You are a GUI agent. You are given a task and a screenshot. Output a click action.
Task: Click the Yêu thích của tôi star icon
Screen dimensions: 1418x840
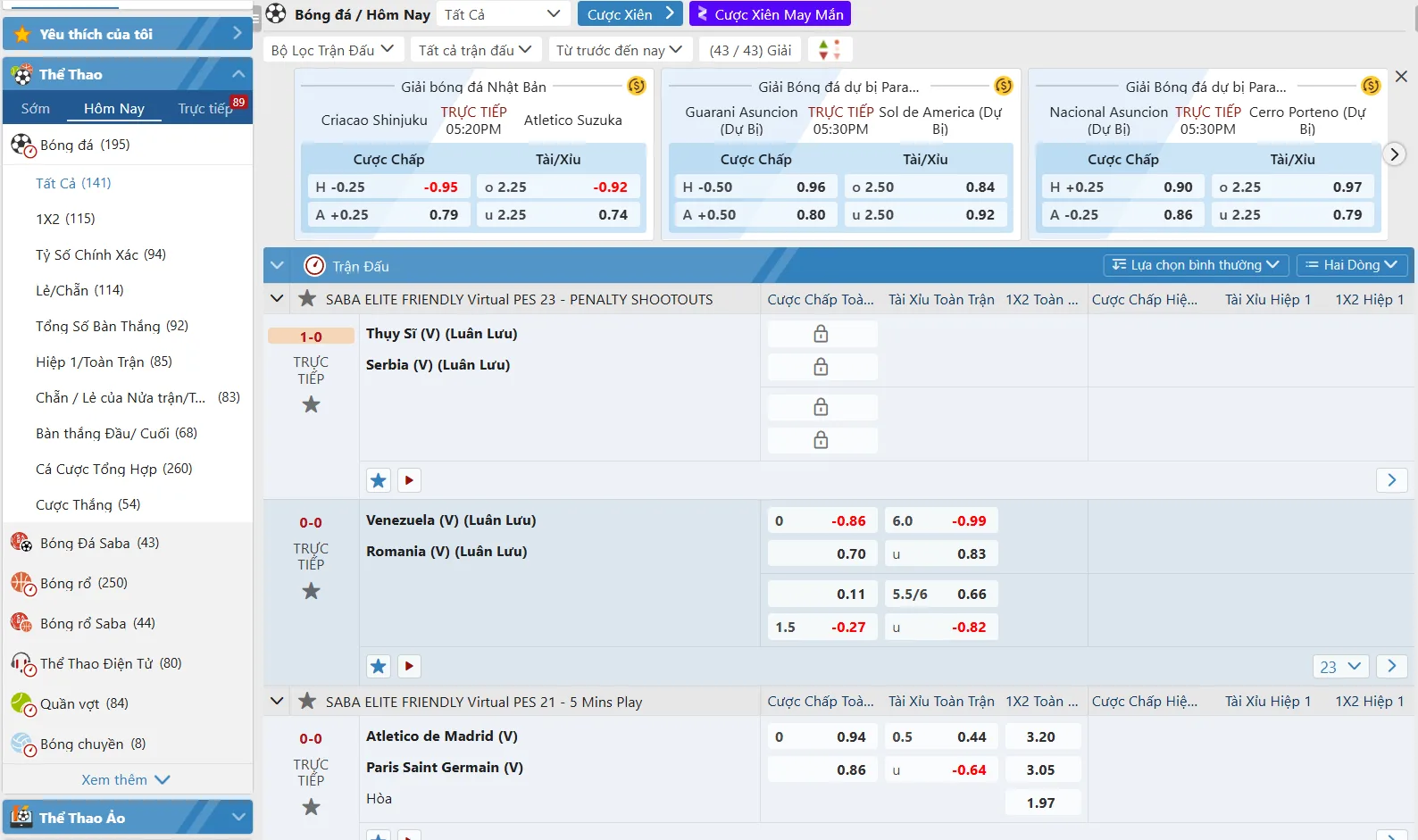[x=22, y=34]
